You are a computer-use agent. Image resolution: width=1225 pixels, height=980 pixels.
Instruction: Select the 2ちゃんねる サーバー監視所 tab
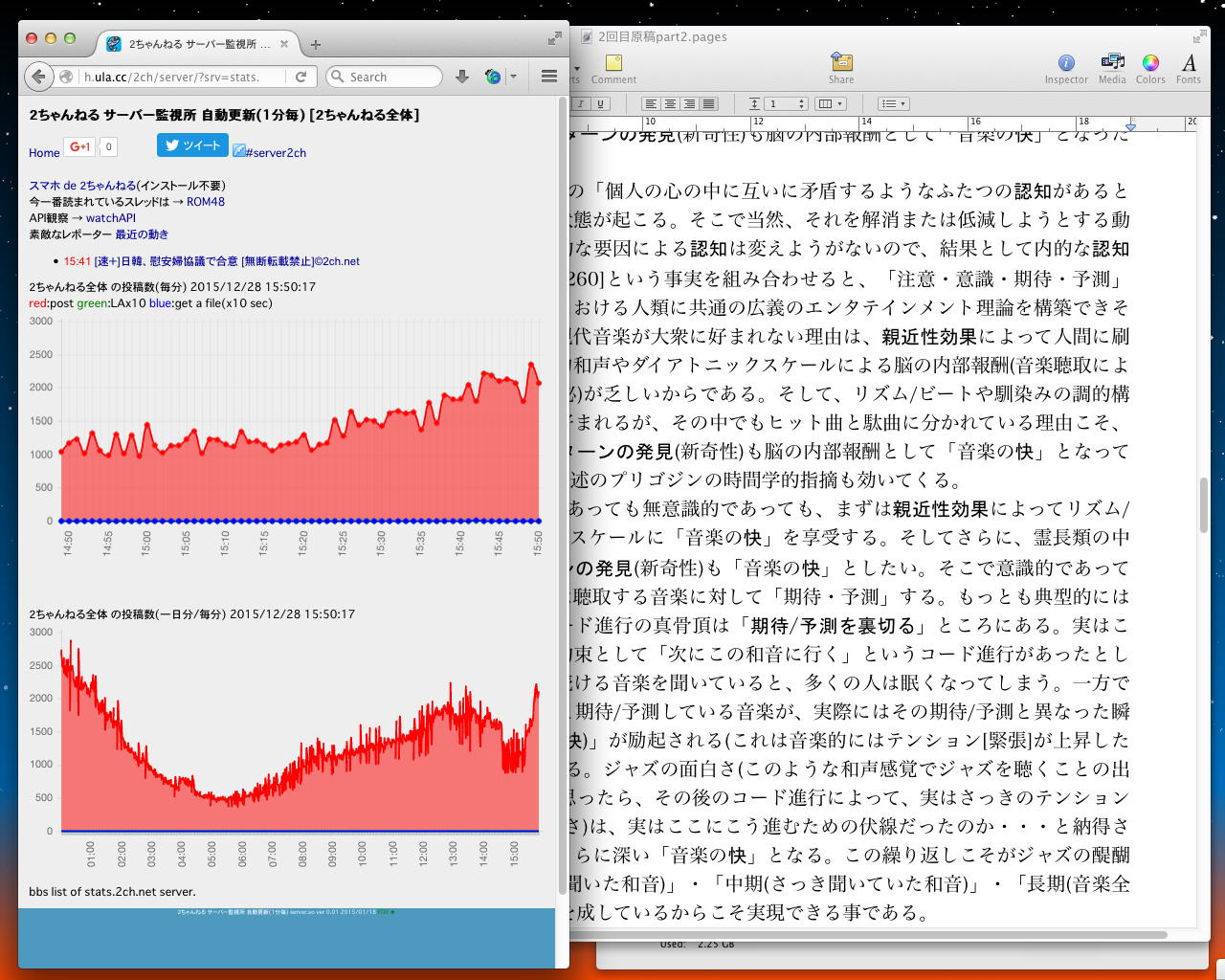point(198,44)
